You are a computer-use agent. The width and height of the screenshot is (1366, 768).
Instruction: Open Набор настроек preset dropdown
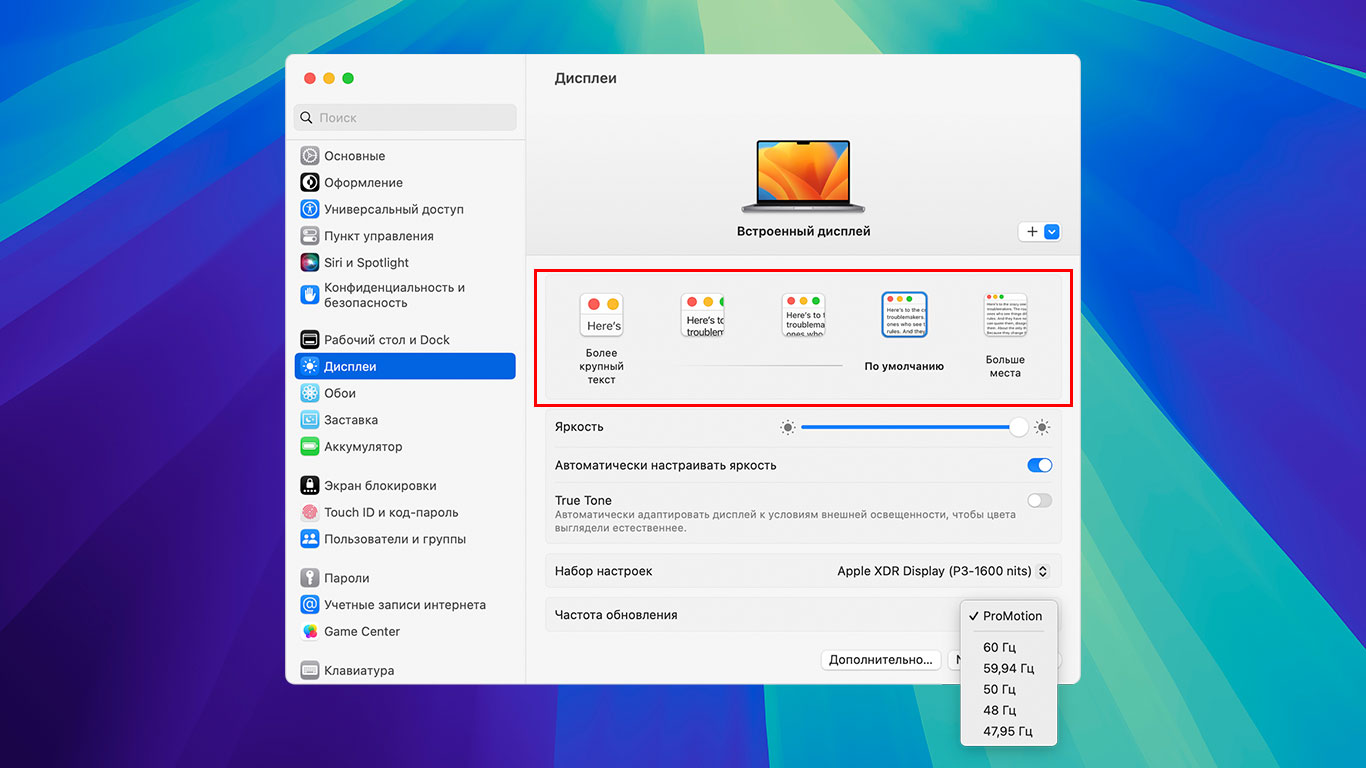942,572
